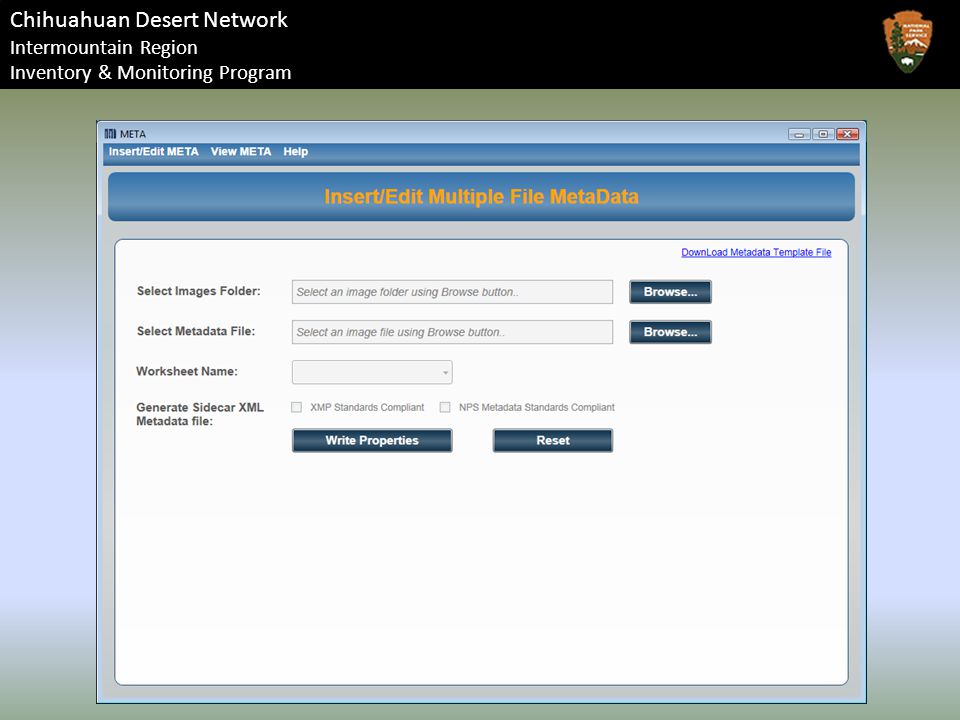
Task: Minimize the META window
Action: [799, 134]
